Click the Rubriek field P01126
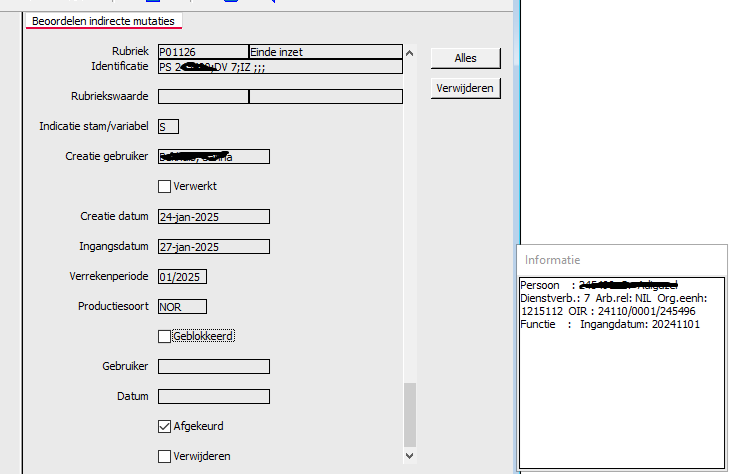This screenshot has width=740, height=474. point(203,52)
